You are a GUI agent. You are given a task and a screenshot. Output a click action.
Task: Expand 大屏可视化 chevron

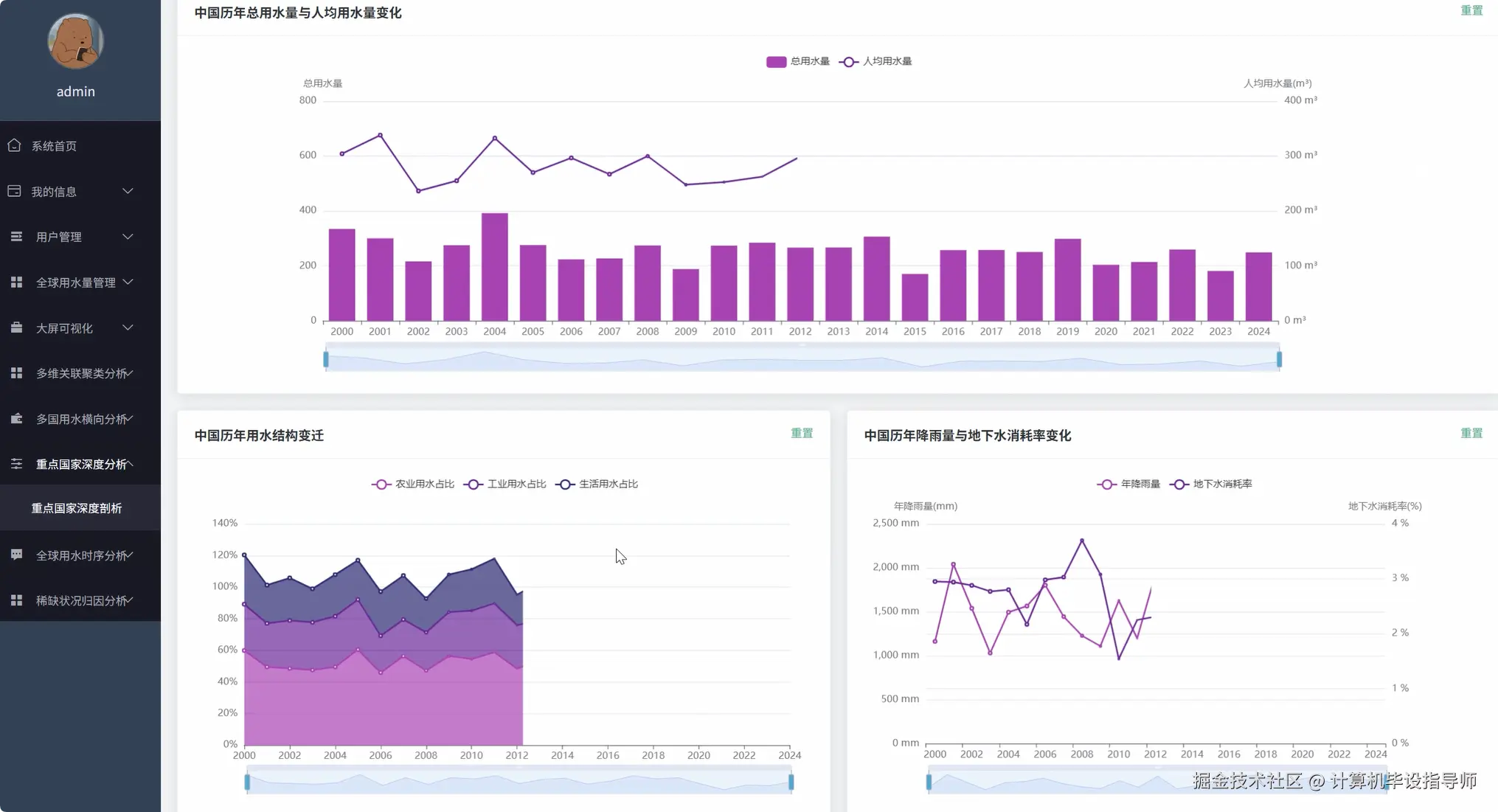pyautogui.click(x=128, y=327)
